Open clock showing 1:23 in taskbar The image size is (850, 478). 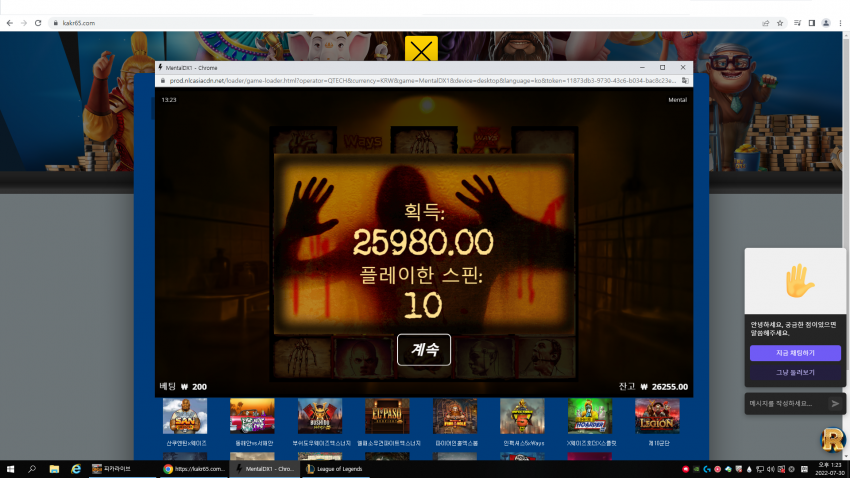click(x=829, y=469)
